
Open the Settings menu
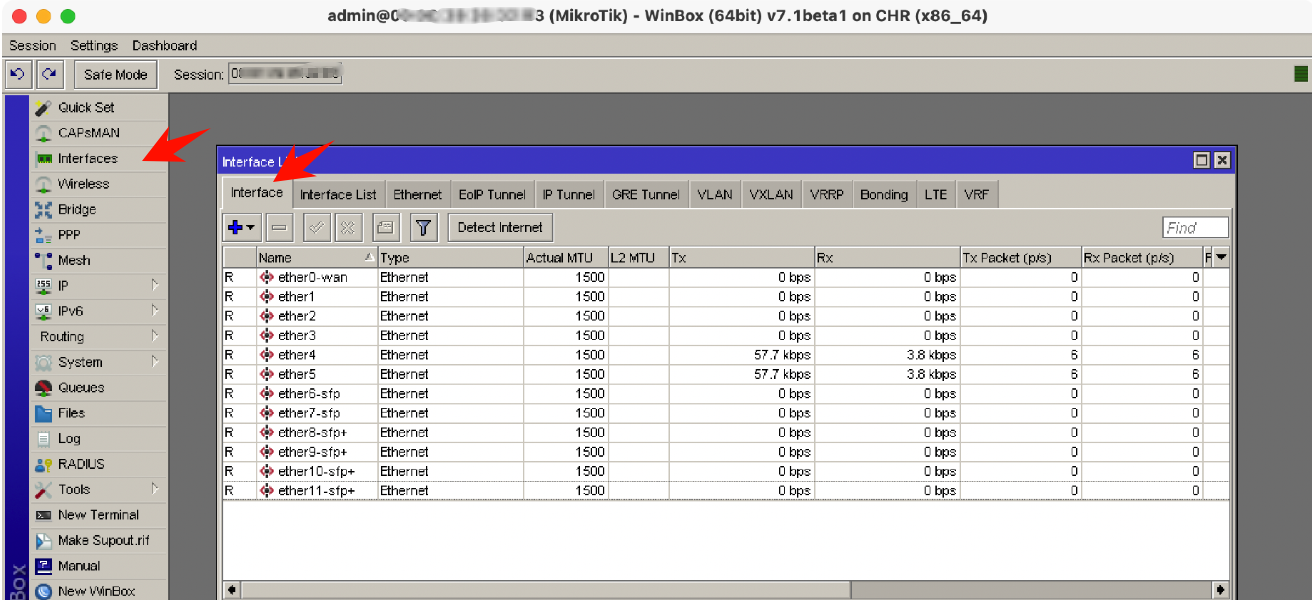click(x=94, y=45)
